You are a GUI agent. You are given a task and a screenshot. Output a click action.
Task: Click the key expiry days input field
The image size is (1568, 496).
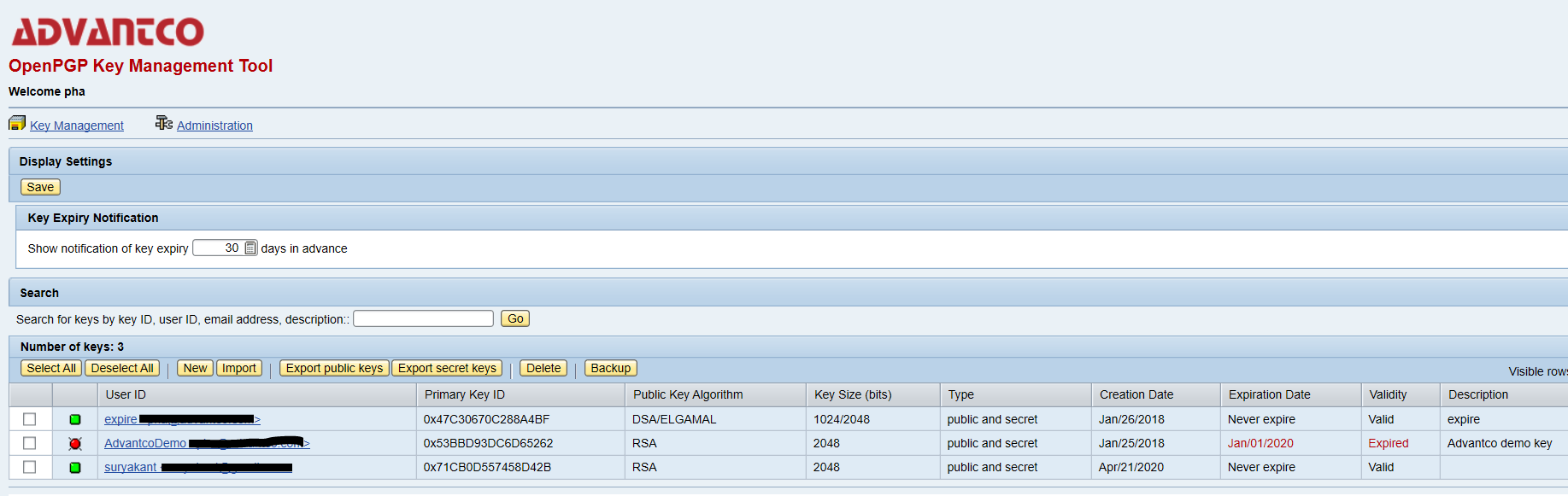pos(218,248)
